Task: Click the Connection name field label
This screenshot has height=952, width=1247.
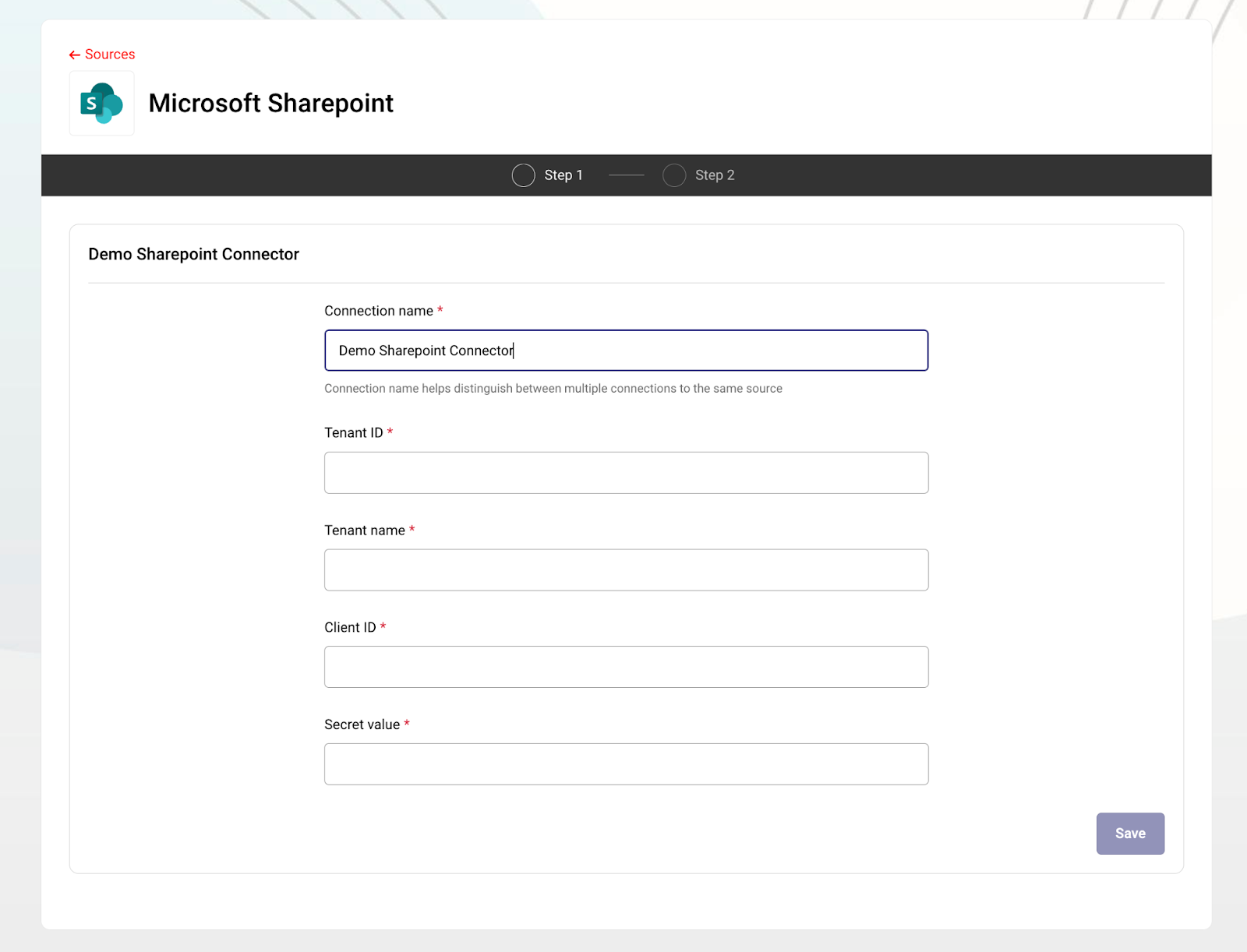Action: 379,311
